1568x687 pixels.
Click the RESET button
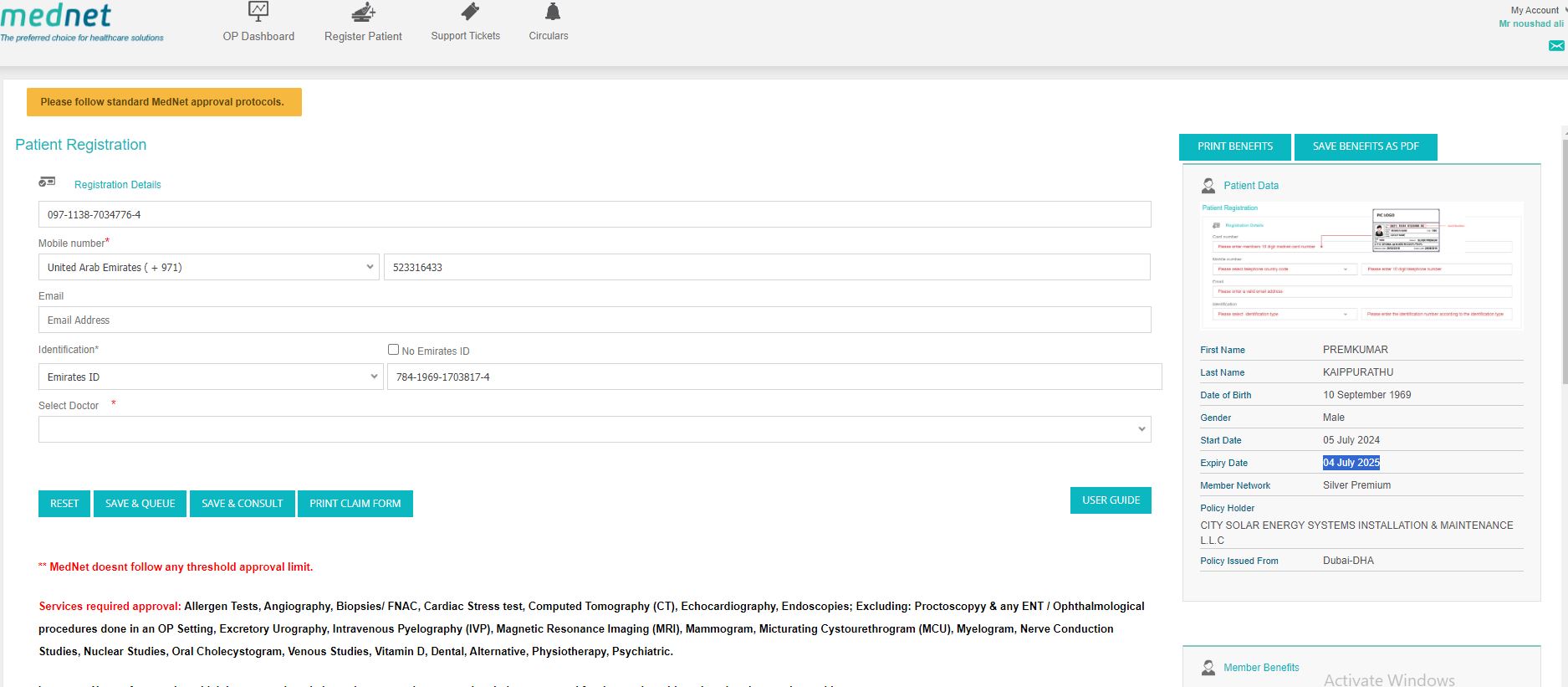(x=64, y=504)
